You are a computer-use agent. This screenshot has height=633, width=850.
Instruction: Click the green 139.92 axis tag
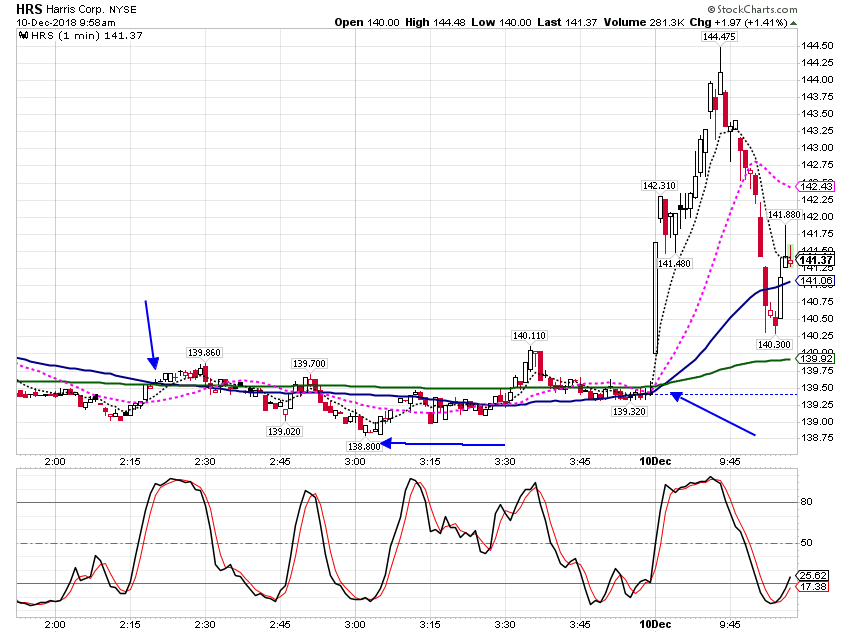(x=816, y=358)
